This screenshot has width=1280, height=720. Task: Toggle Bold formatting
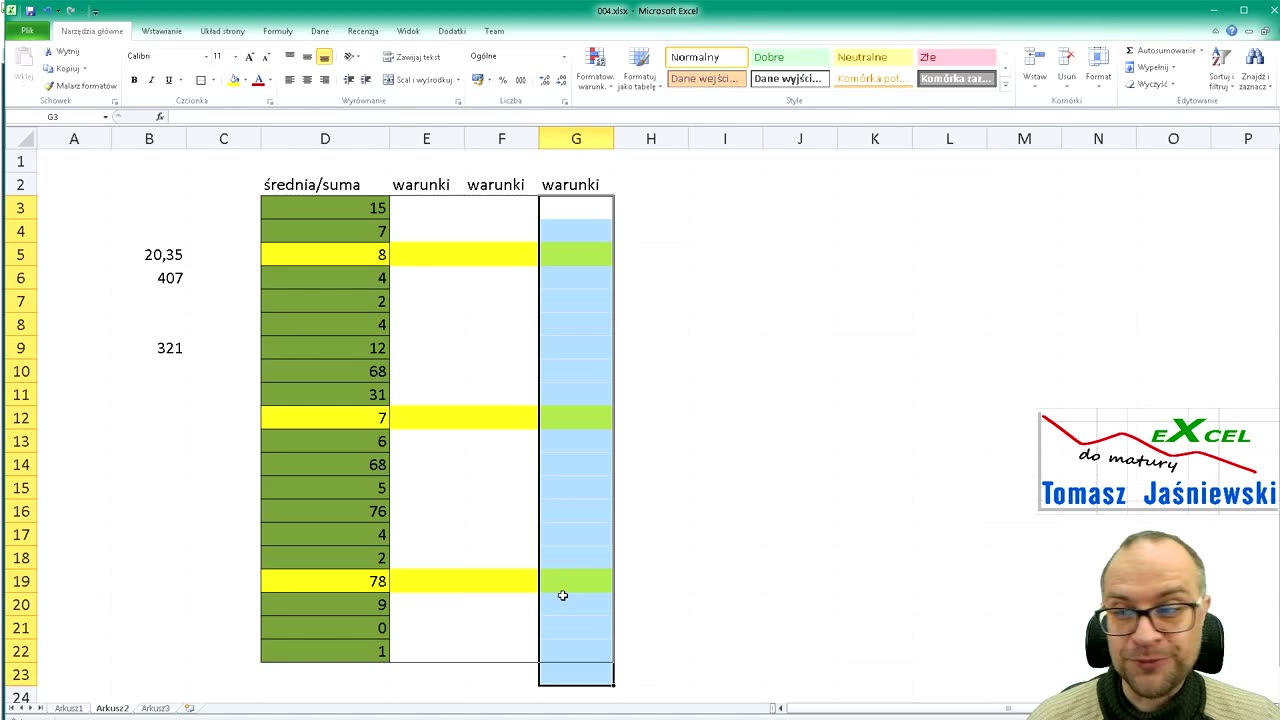134,80
